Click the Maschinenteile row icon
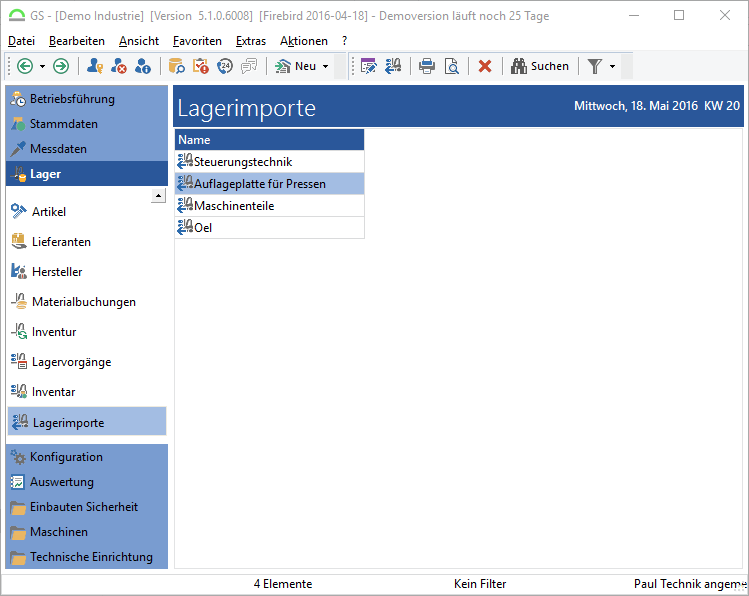This screenshot has height=596, width=749. click(x=185, y=205)
